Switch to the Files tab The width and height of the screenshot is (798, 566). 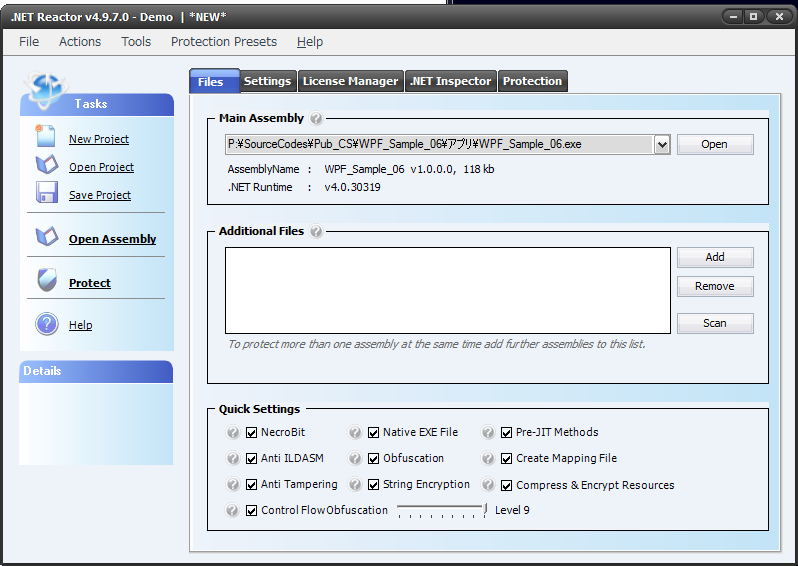point(214,81)
